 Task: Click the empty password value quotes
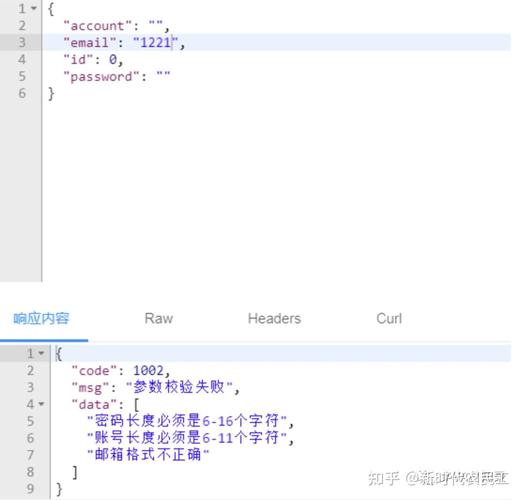[163, 74]
